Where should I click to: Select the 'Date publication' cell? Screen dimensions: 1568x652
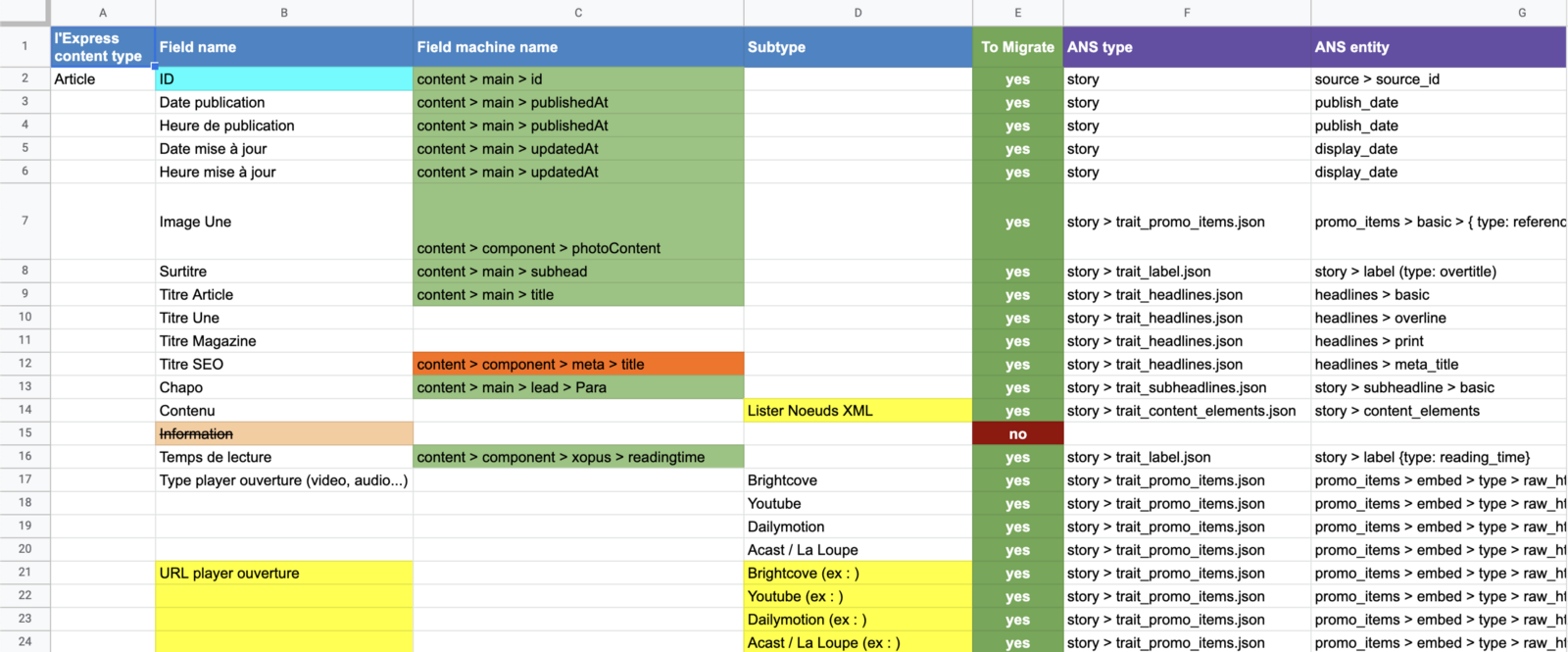click(x=284, y=103)
